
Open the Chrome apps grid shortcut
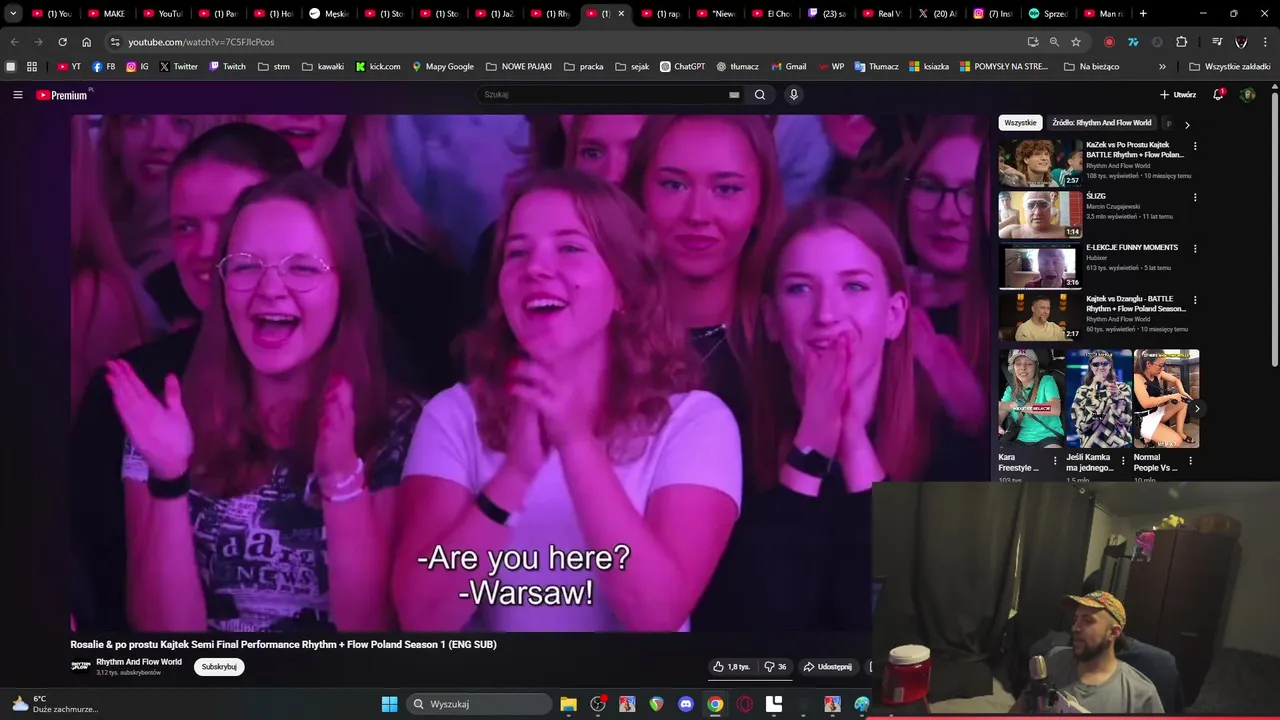tap(32, 67)
